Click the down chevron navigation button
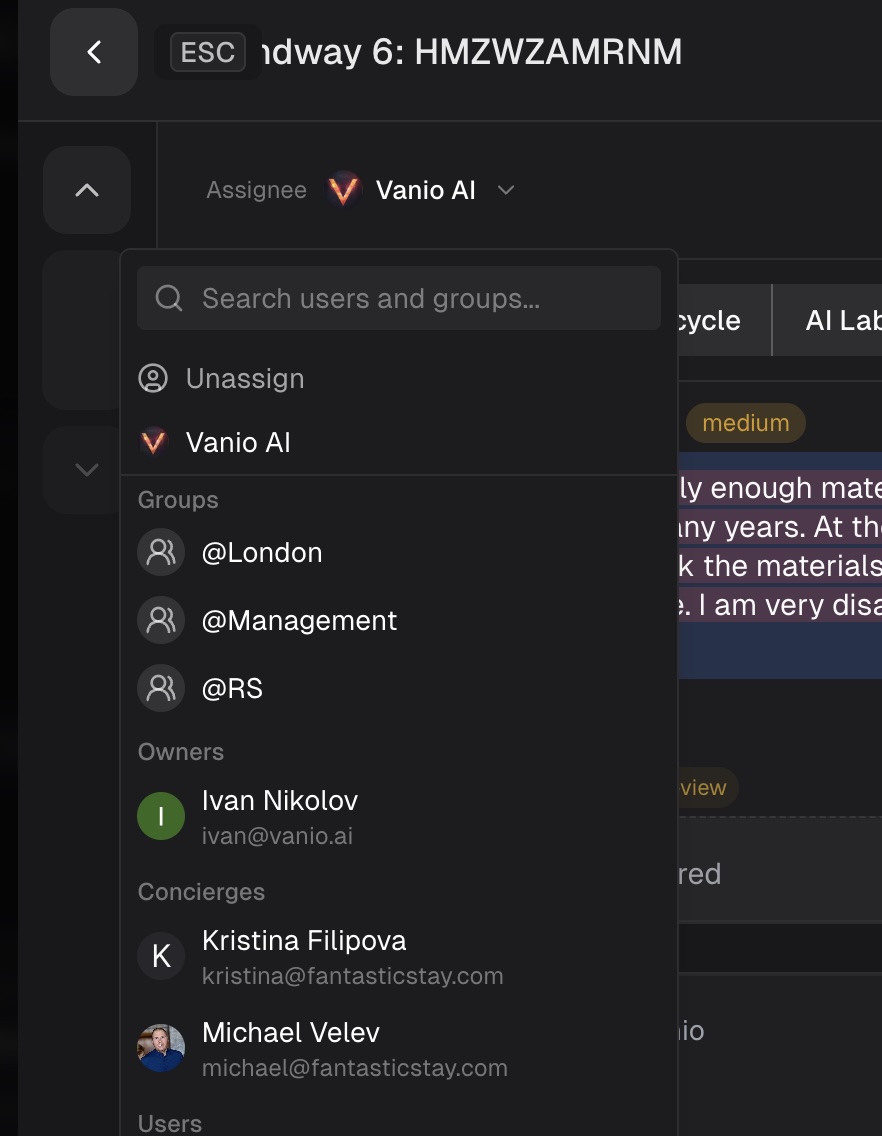This screenshot has width=882, height=1136. point(87,469)
